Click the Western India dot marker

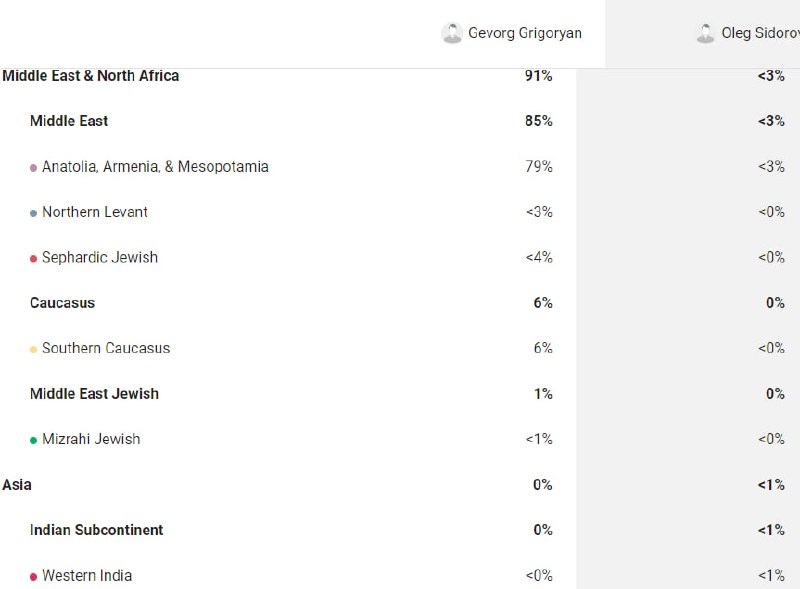pyautogui.click(x=33, y=577)
